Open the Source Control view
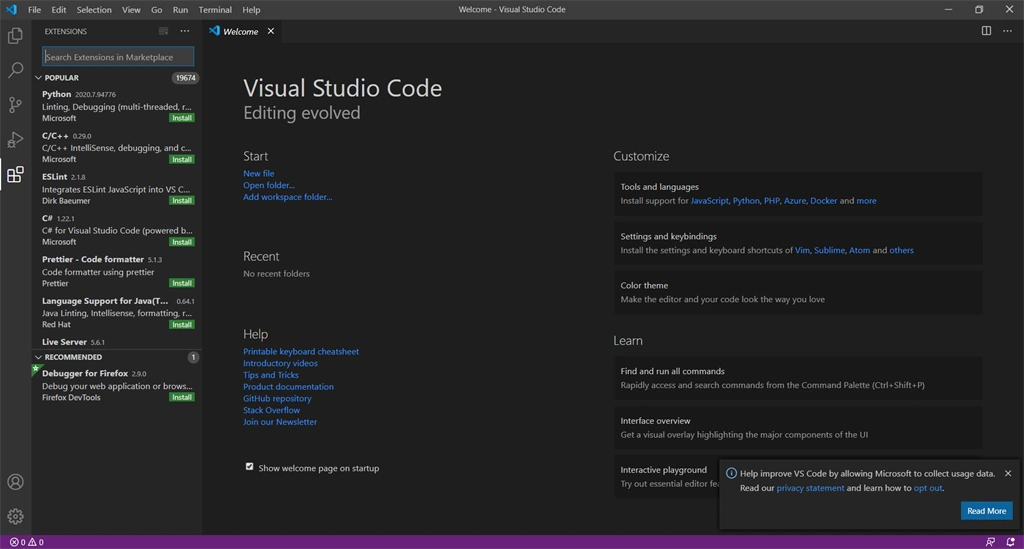1024x549 pixels. pyautogui.click(x=15, y=104)
